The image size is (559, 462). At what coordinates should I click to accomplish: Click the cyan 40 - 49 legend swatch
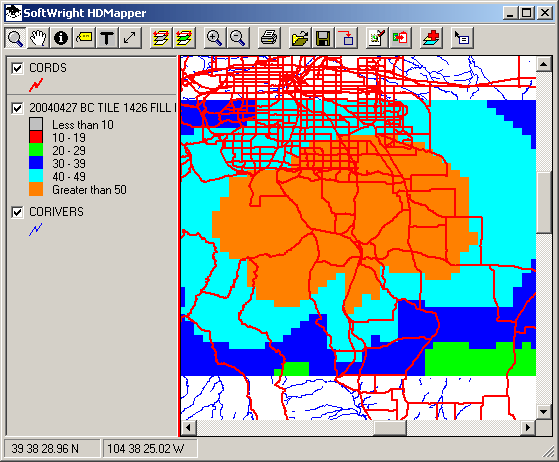pyautogui.click(x=36, y=176)
